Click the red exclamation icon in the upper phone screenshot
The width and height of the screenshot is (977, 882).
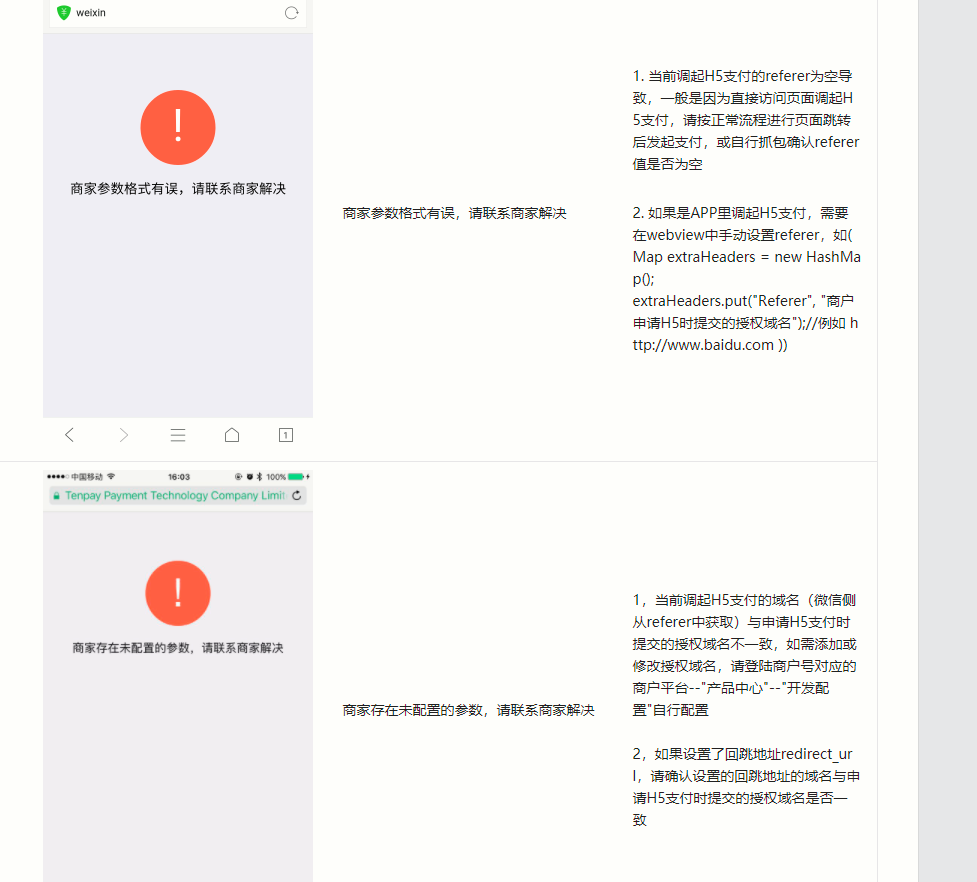click(x=178, y=128)
